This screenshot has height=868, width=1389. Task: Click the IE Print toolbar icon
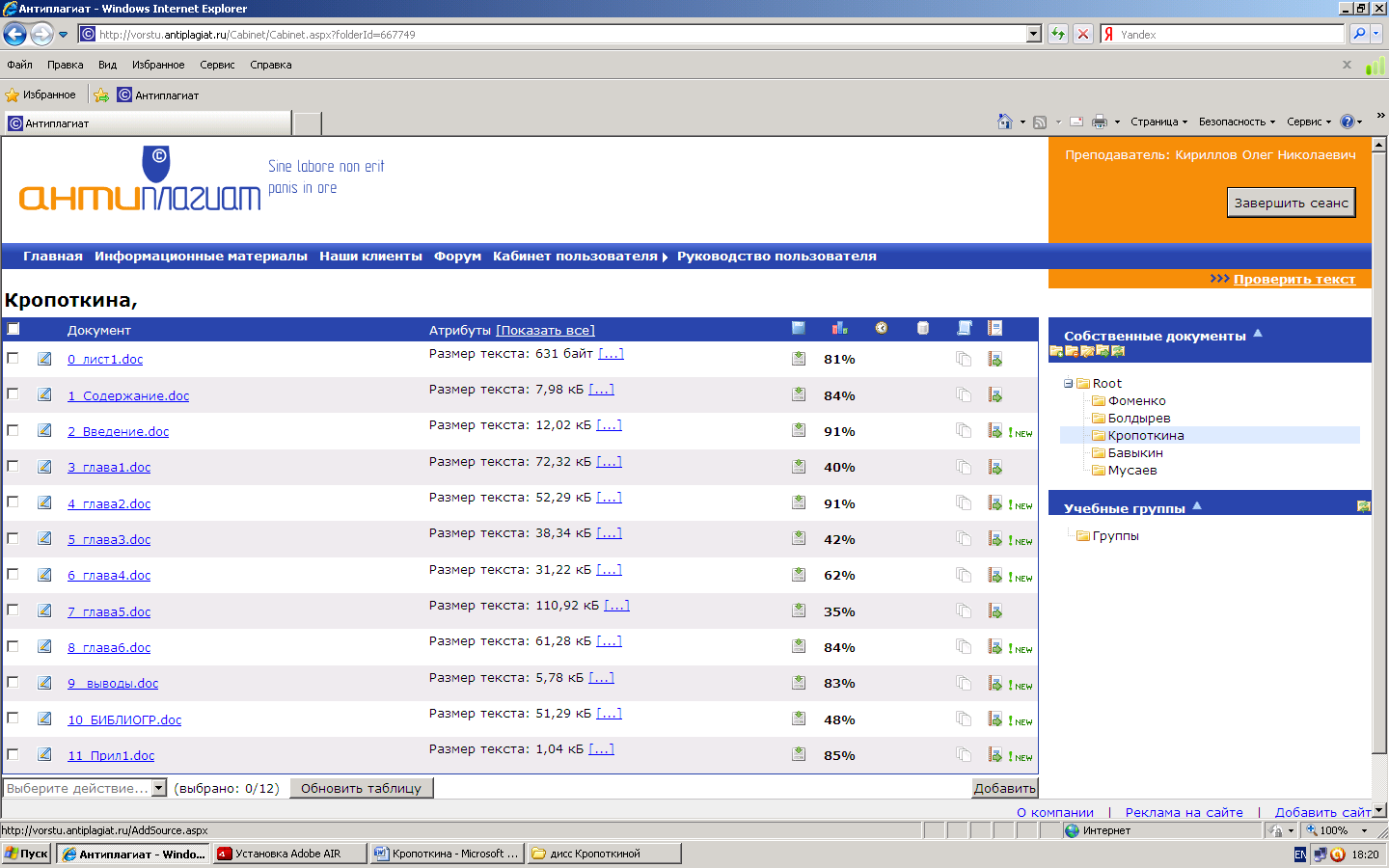[x=1100, y=122]
